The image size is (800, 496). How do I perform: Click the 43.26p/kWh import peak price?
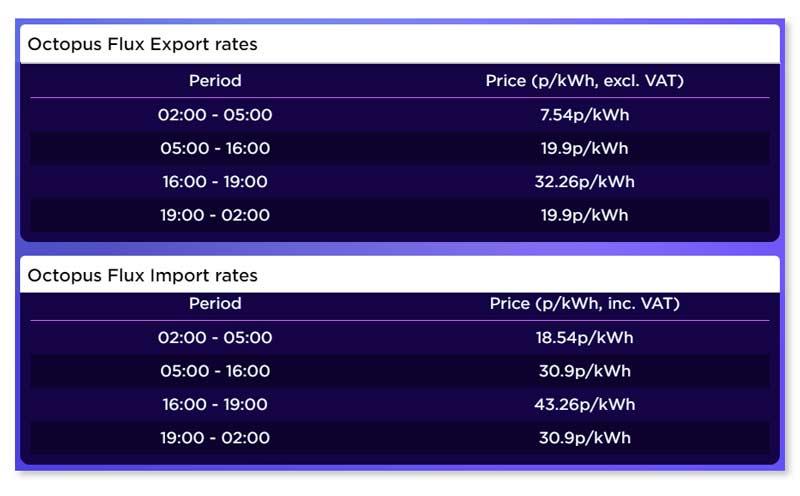(584, 404)
